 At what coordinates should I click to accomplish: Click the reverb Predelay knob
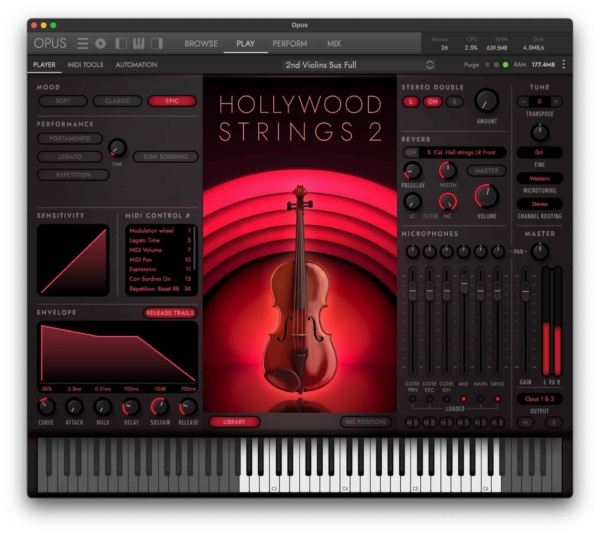[412, 171]
